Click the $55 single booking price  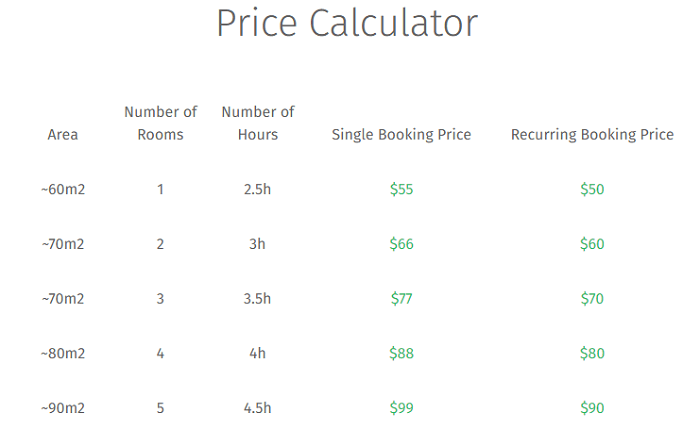coord(401,189)
